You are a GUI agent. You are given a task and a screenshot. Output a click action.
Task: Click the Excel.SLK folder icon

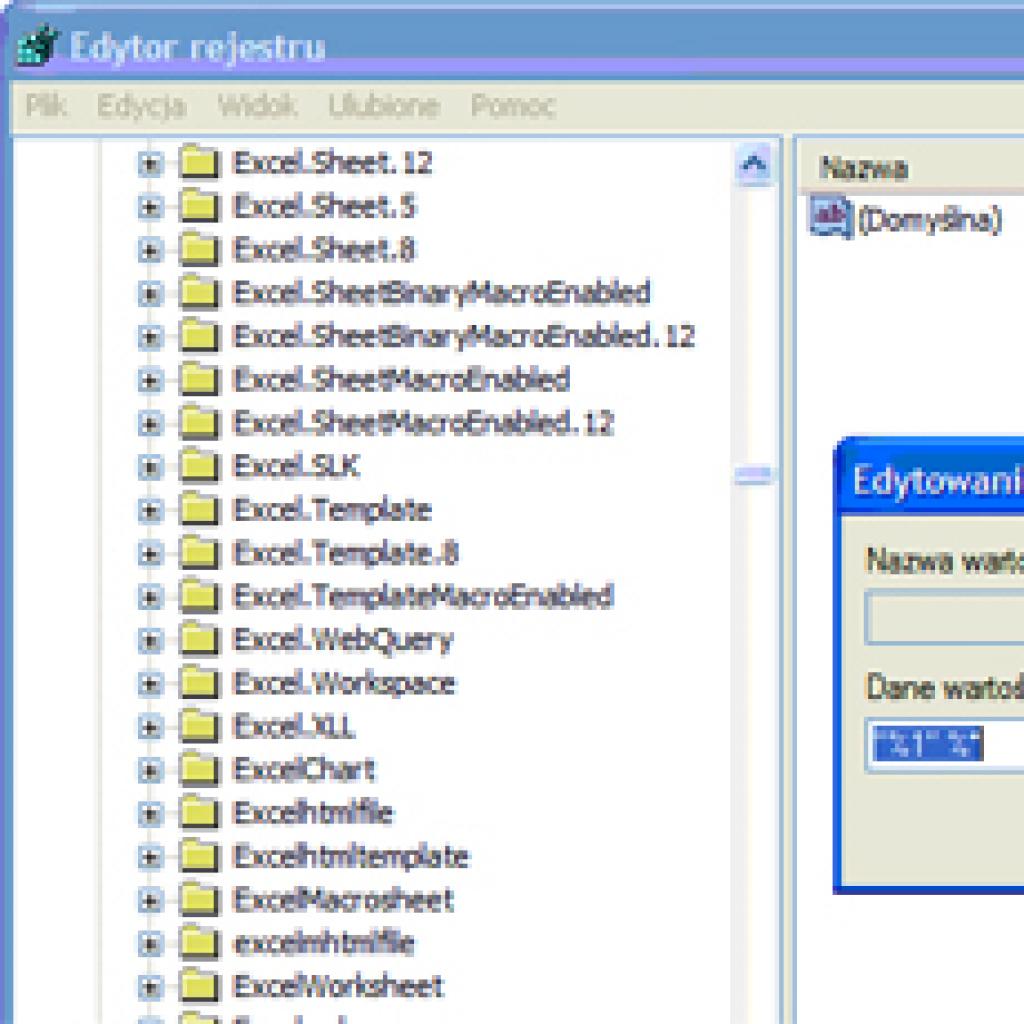coord(199,467)
